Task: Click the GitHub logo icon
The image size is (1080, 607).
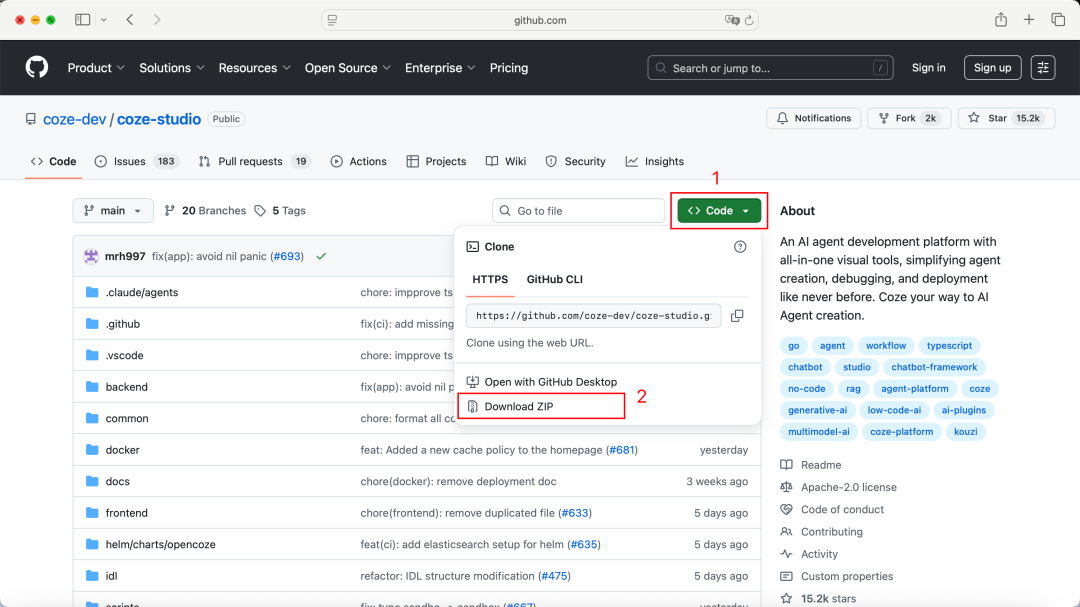Action: (x=37, y=68)
